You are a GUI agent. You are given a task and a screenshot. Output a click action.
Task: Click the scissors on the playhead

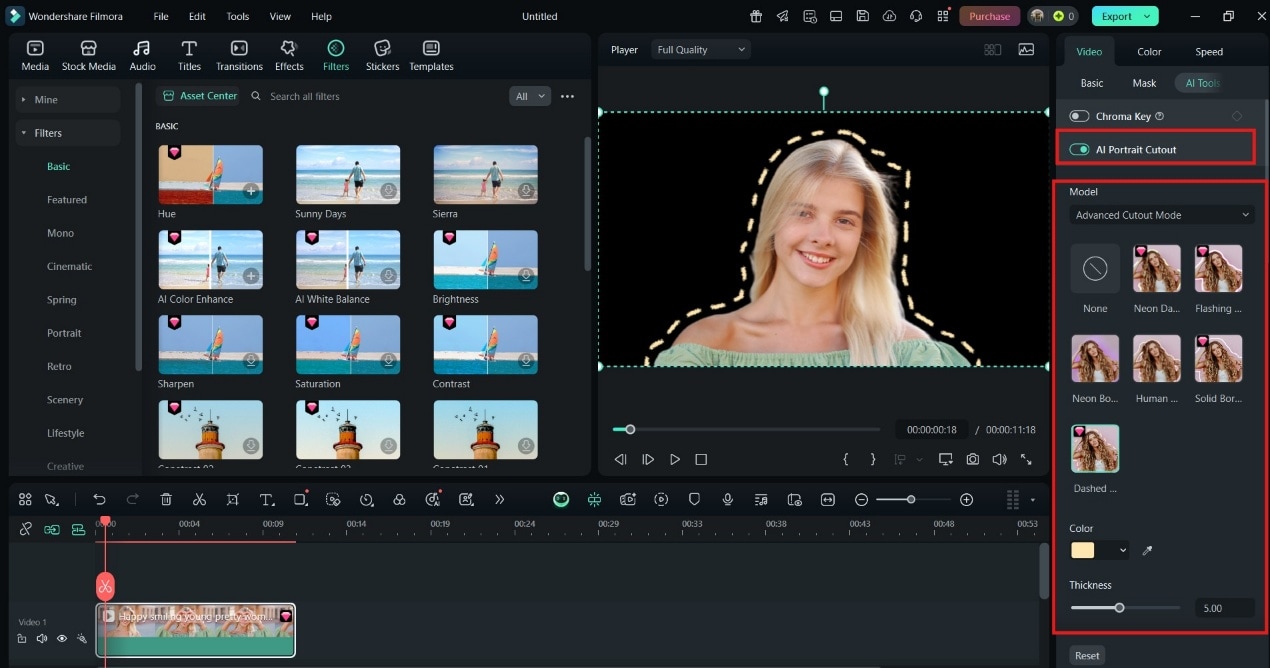pos(105,586)
